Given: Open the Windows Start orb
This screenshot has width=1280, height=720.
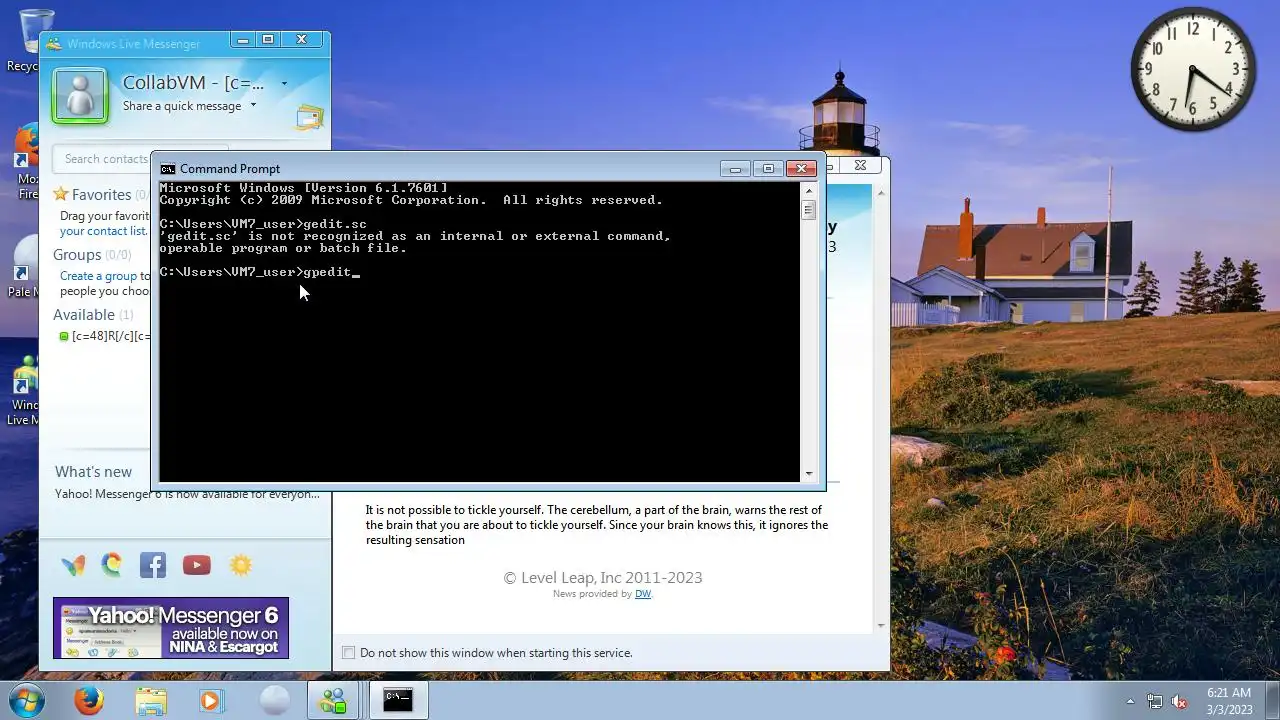Looking at the screenshot, I should pos(27,700).
